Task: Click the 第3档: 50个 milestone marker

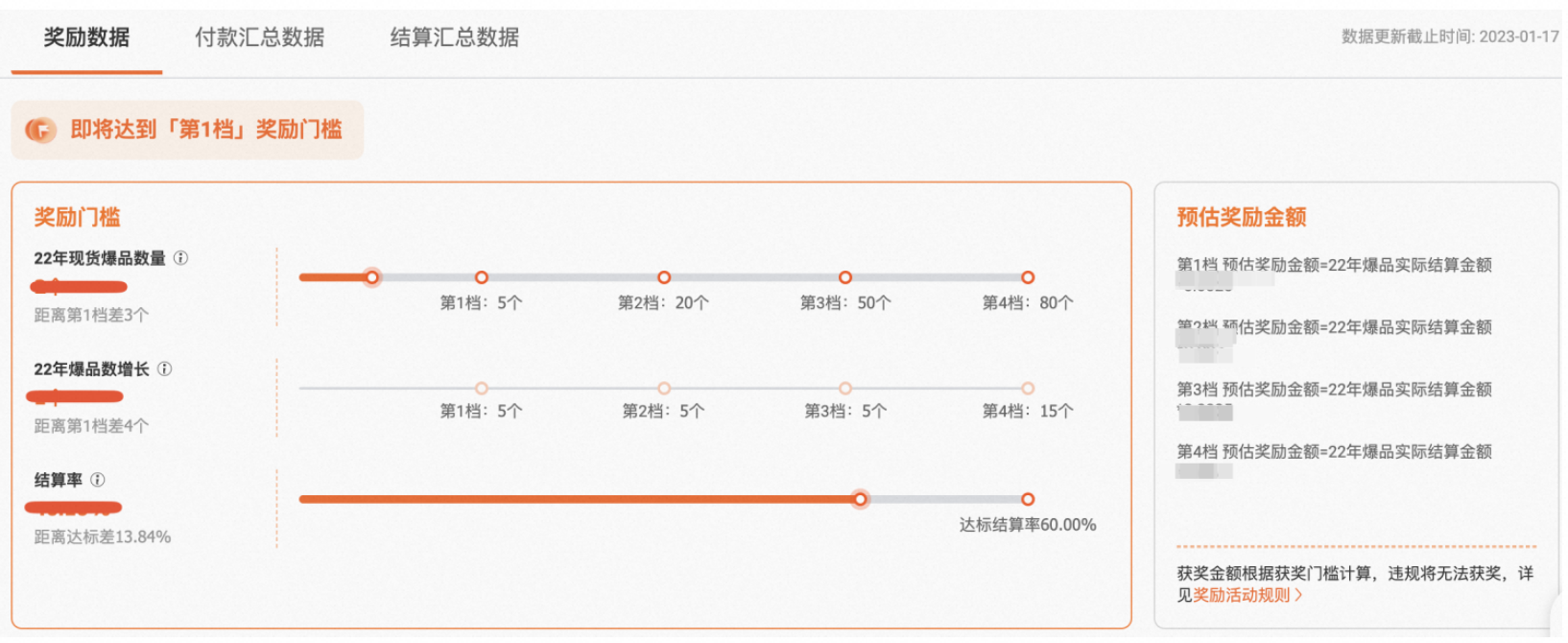Action: click(x=845, y=277)
